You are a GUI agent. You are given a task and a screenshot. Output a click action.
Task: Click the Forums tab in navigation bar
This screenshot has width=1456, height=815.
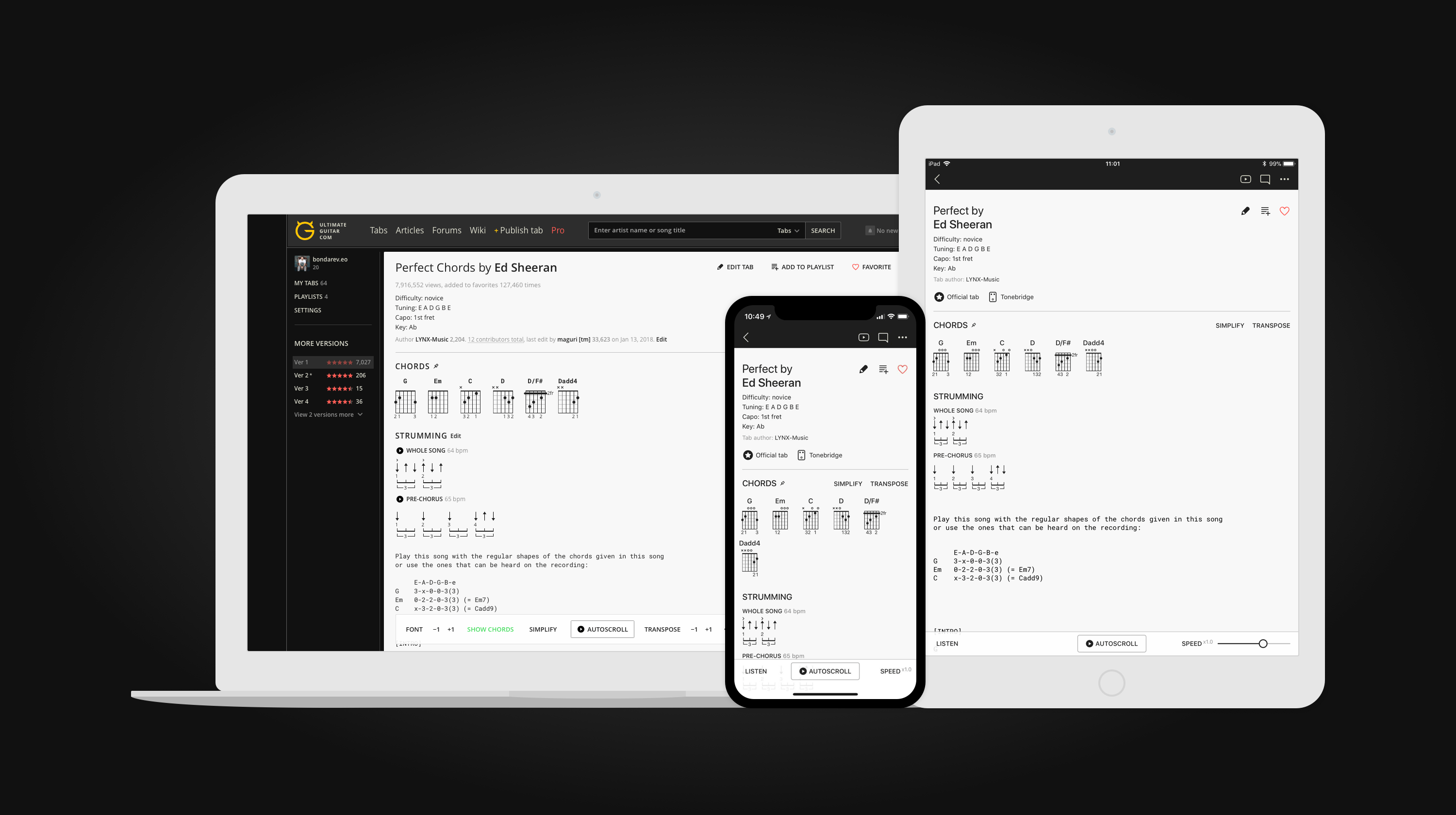click(446, 230)
